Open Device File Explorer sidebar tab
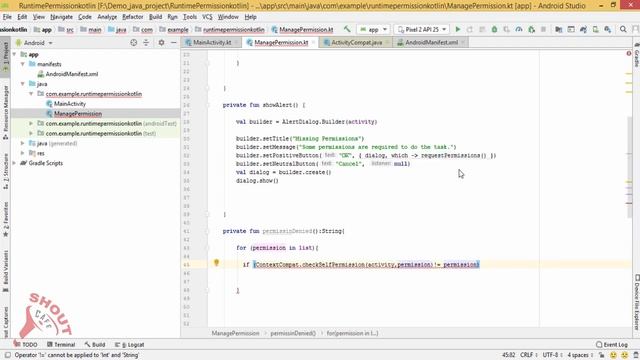This screenshot has height=360, width=640. 636,302
